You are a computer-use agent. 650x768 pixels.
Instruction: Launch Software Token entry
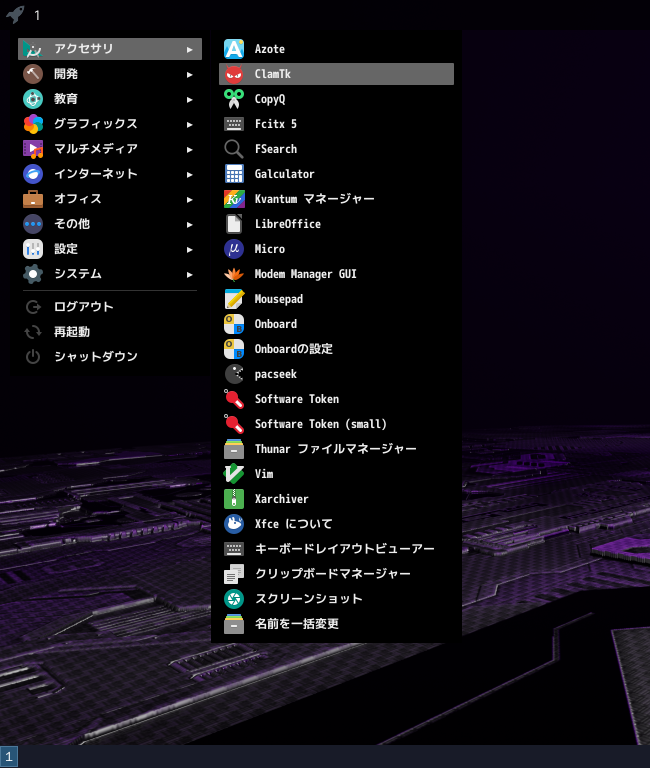click(336, 399)
